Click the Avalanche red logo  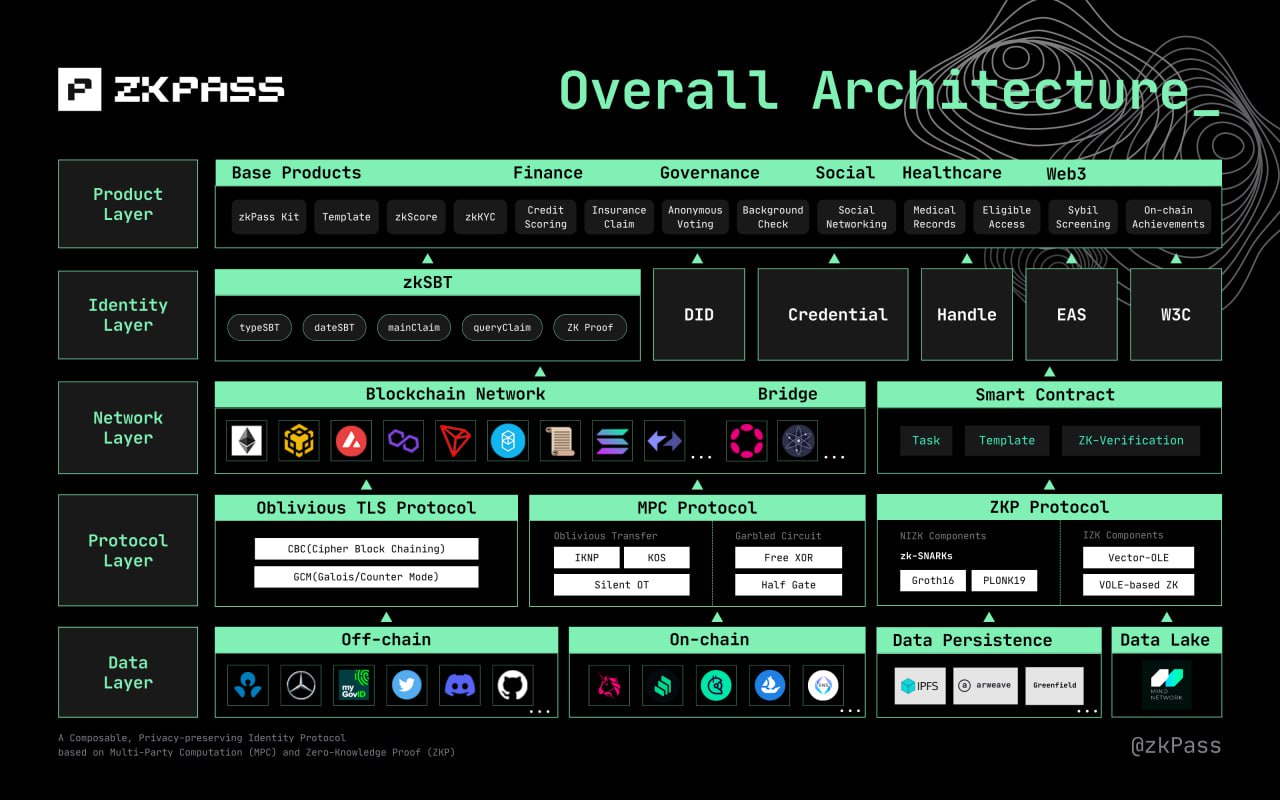coord(351,440)
